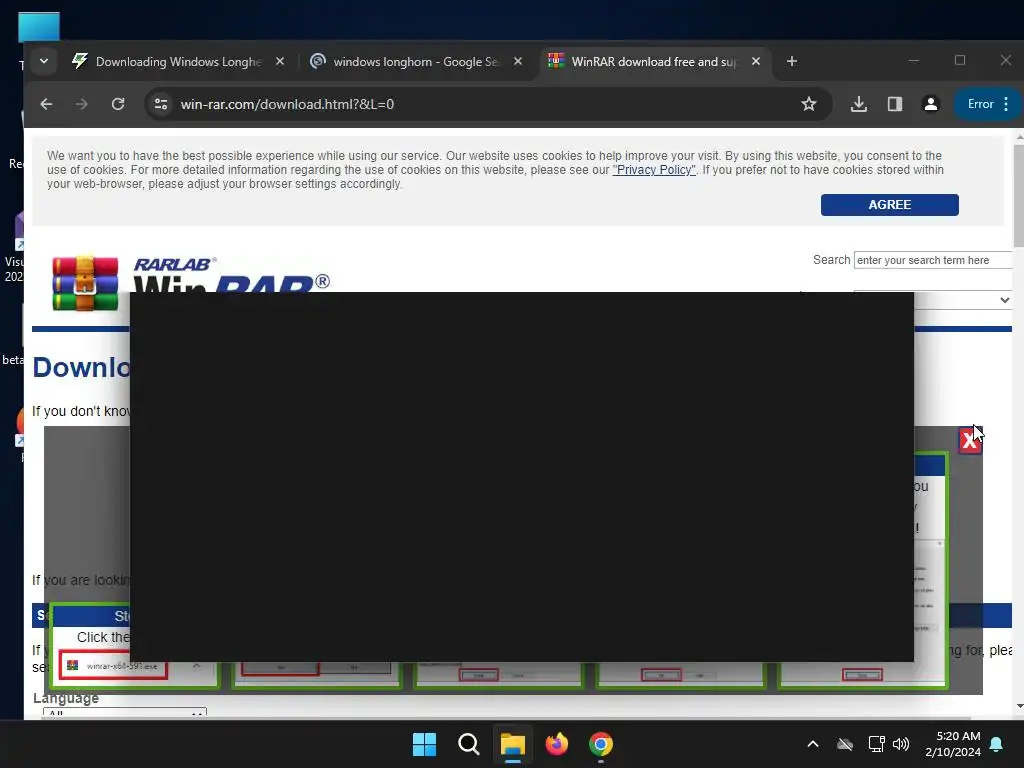Maximize the Chrome window
Image resolution: width=1024 pixels, height=768 pixels.
tap(959, 61)
